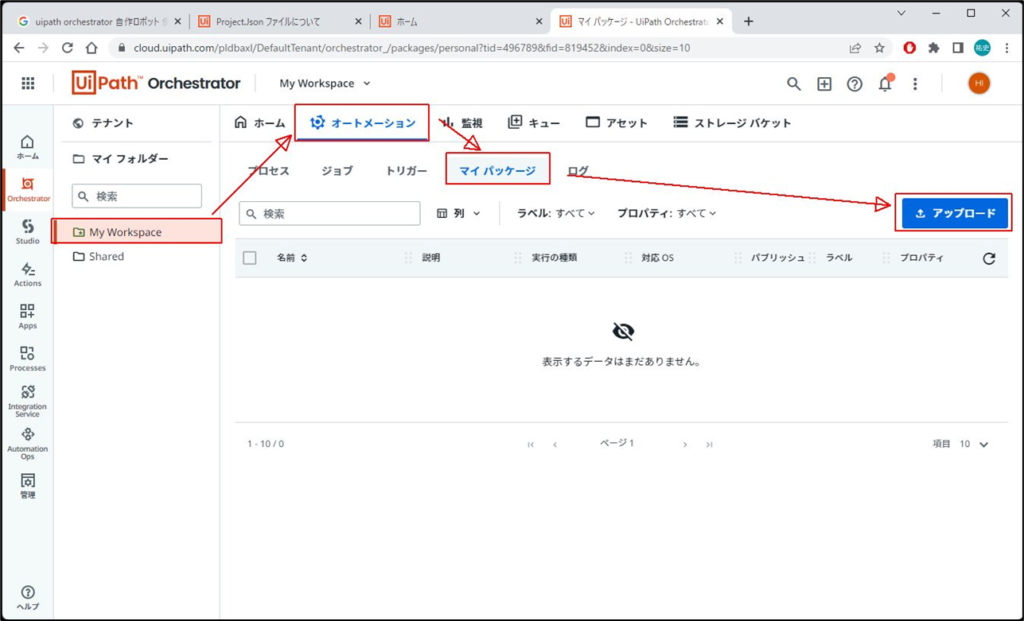1024x621 pixels.
Task: Go to Home in the left rail
Action: 27,148
